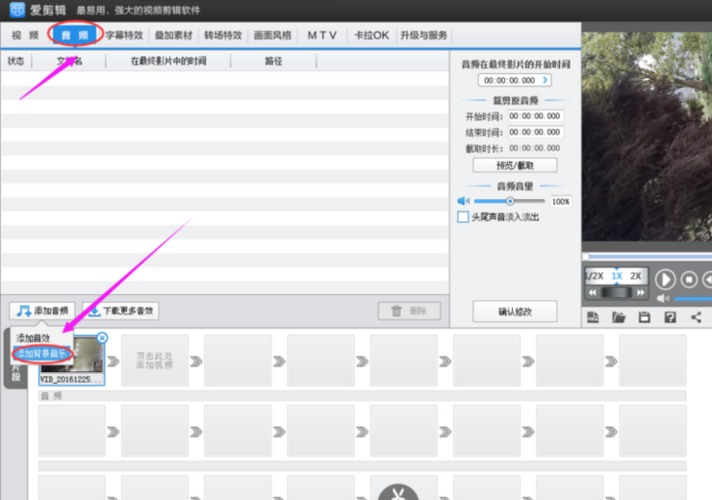The width and height of the screenshot is (712, 500).
Task: Open the 画面风格 tab
Action: point(272,35)
